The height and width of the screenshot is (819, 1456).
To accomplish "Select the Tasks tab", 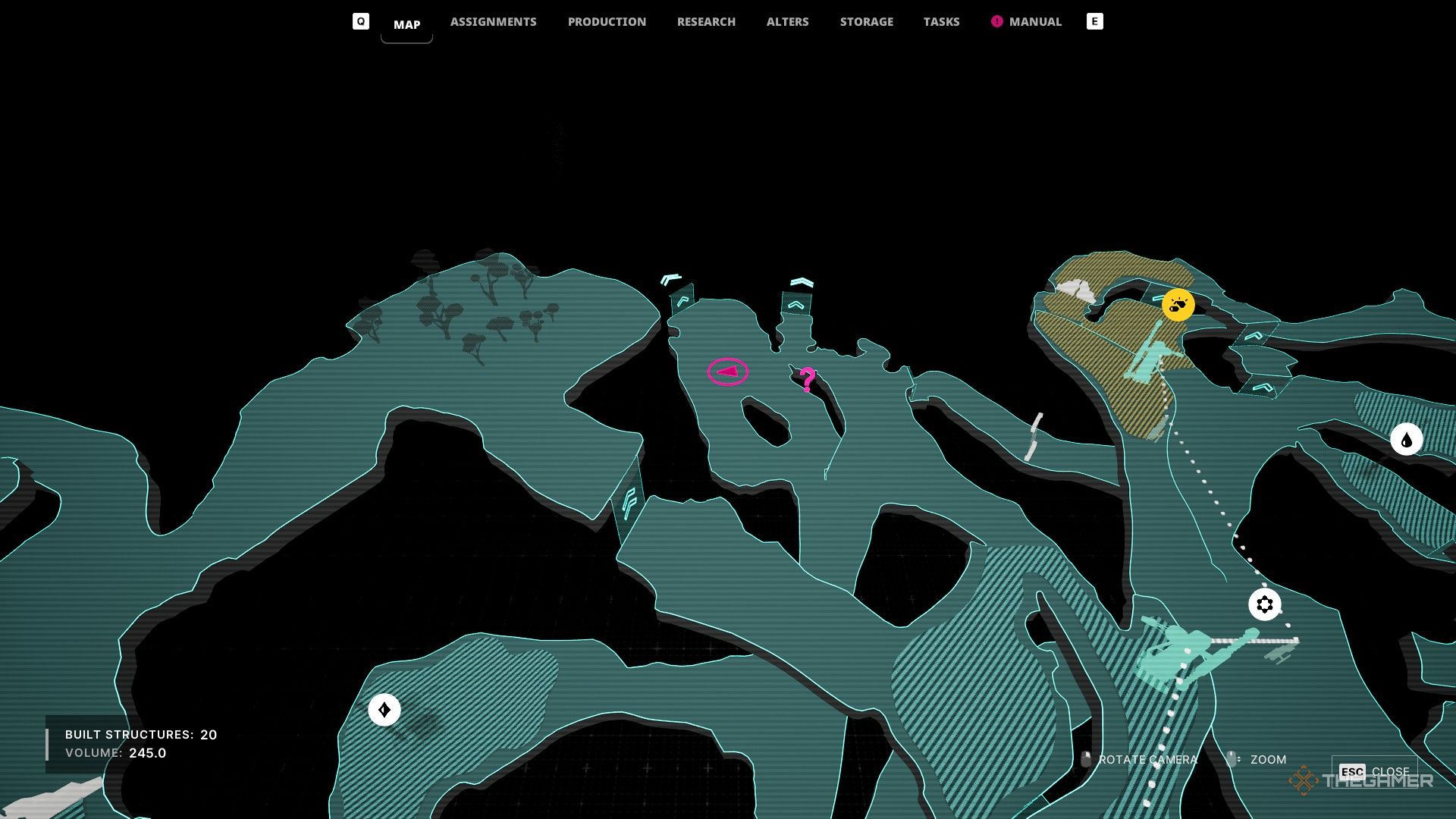I will click(941, 22).
